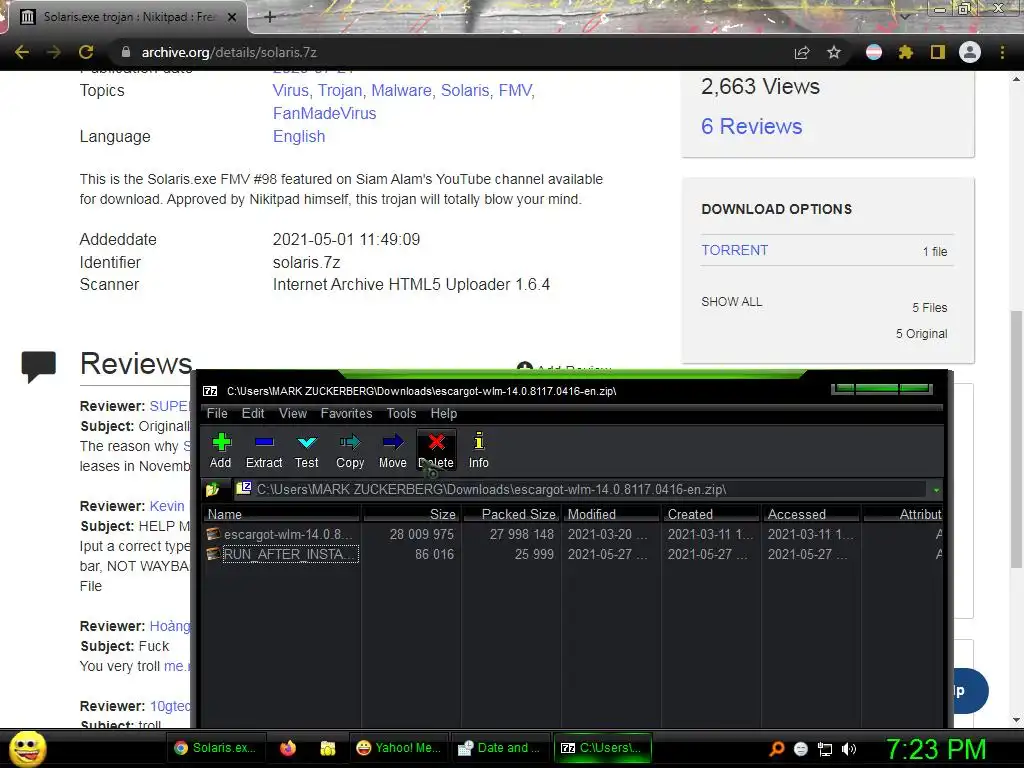The image size is (1024, 768).
Task: Open the browser extensions puzzle icon
Action: tap(905, 52)
